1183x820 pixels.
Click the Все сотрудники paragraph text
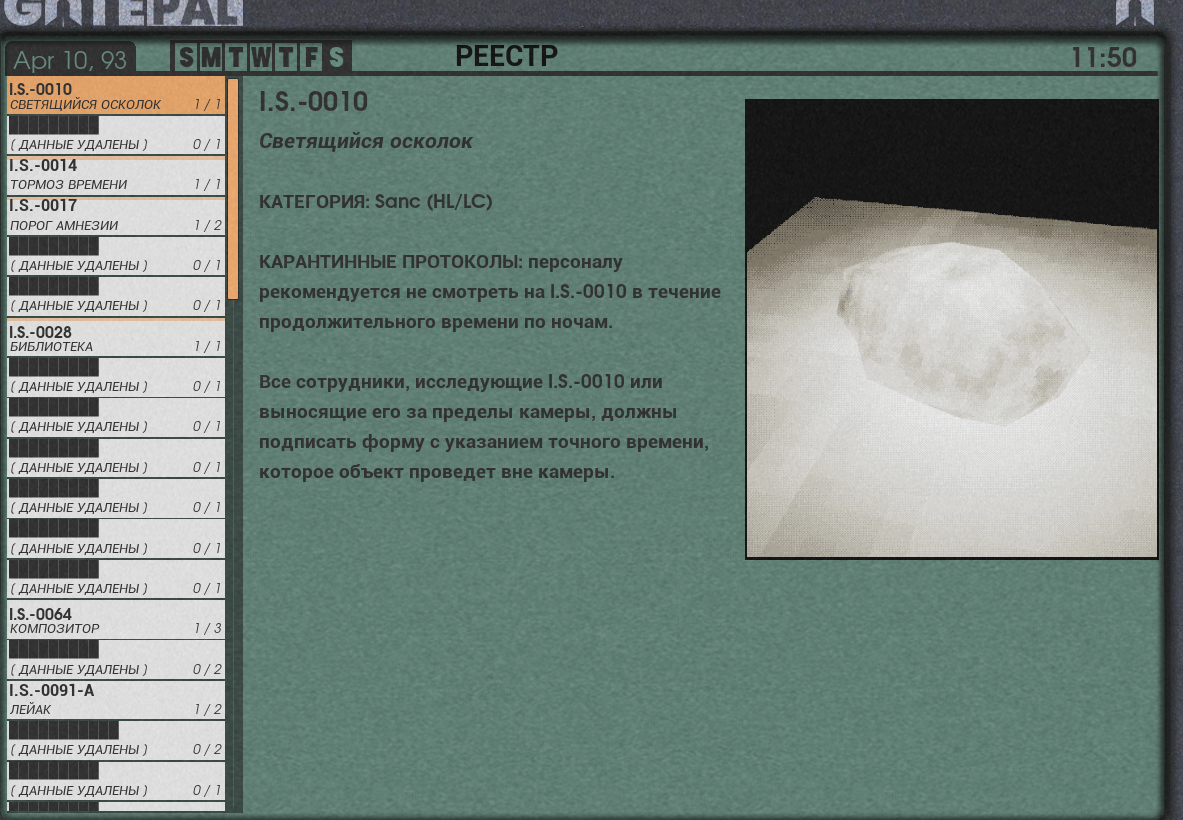click(x=484, y=427)
